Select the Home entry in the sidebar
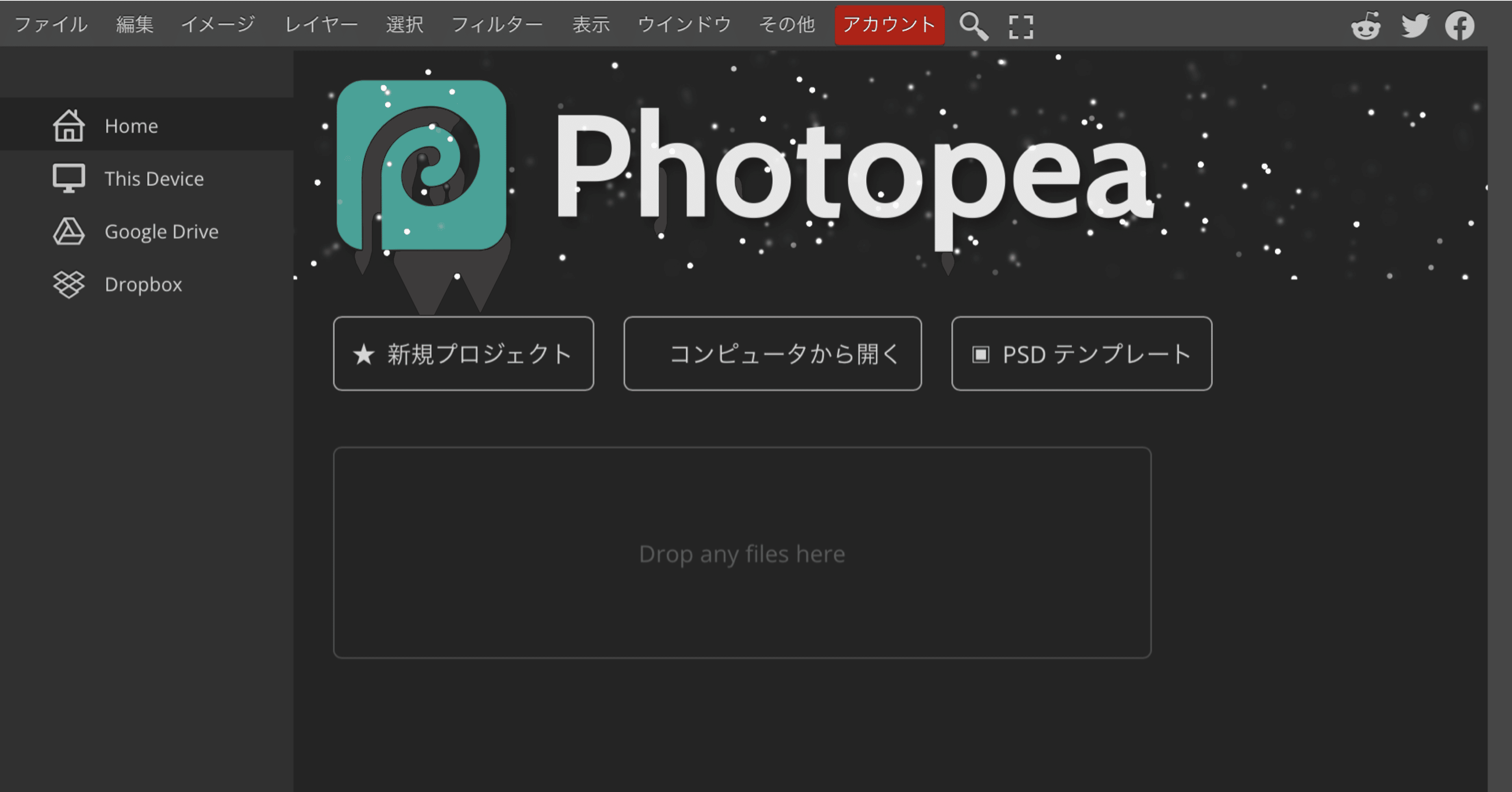This screenshot has width=1512, height=792. (131, 125)
